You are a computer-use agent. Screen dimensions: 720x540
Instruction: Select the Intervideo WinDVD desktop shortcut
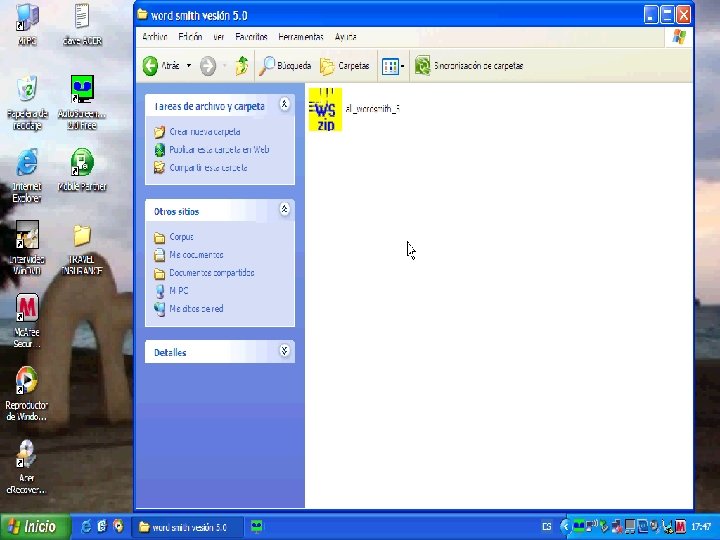point(27,248)
